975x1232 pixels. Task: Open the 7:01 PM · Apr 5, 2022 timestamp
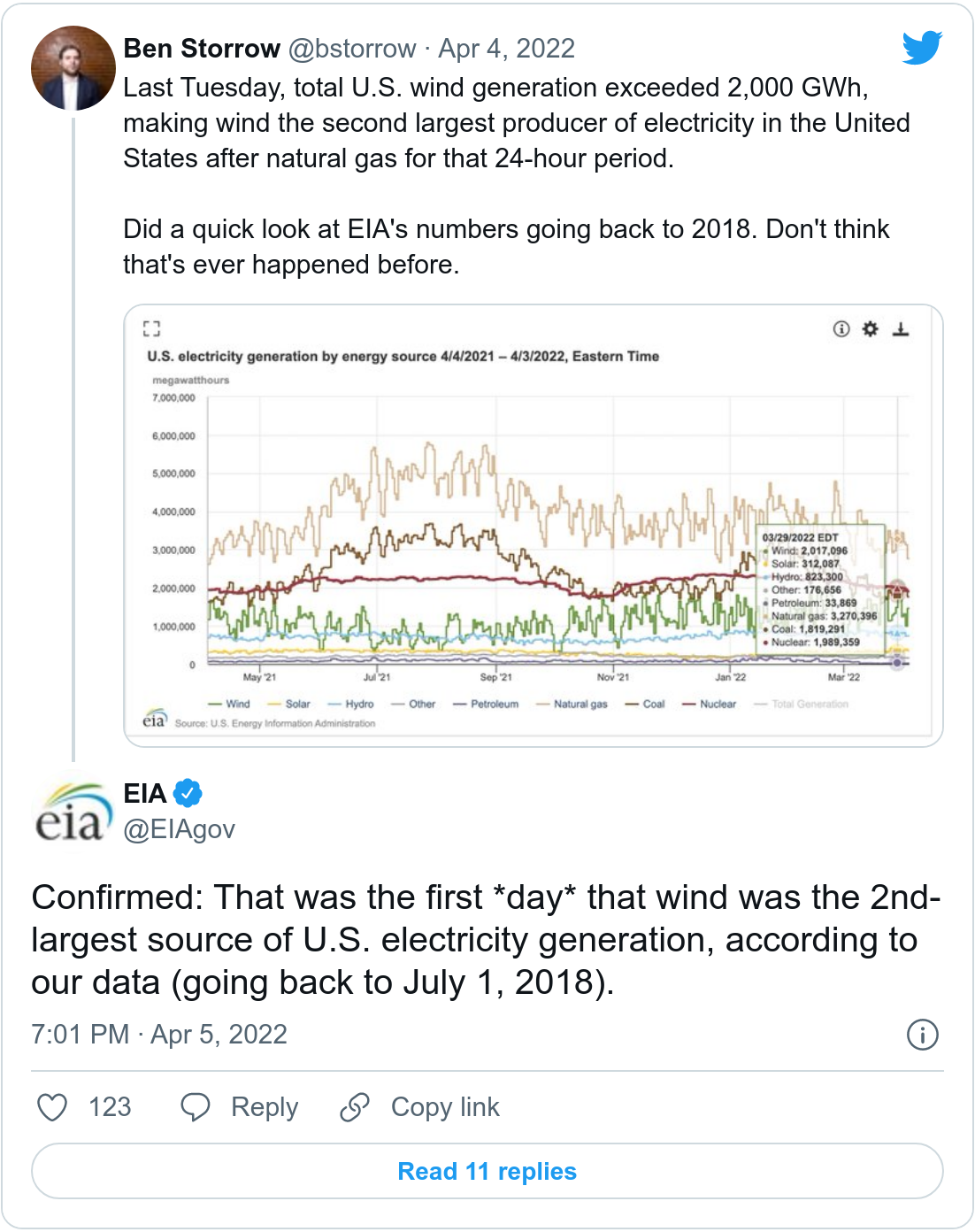click(x=159, y=1034)
